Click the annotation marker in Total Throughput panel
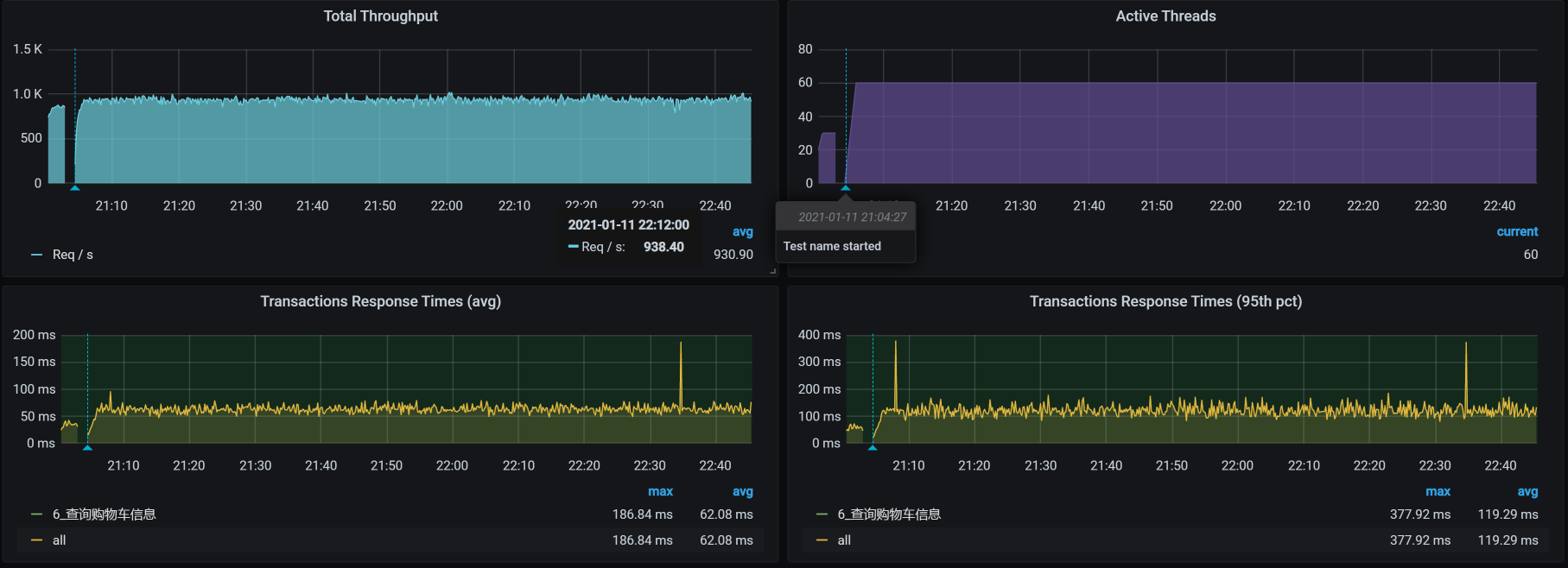The width and height of the screenshot is (1568, 568). pos(75,187)
